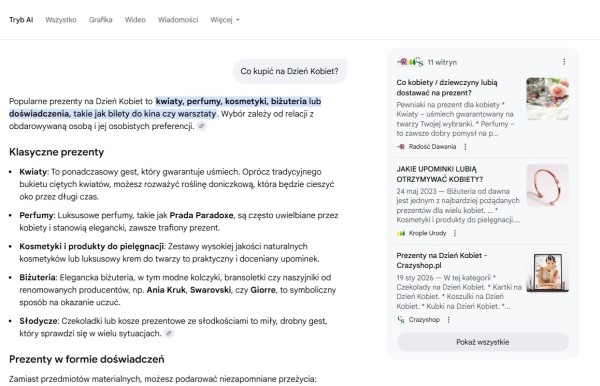Open three-dot menu next to Krople Urody

(455, 233)
